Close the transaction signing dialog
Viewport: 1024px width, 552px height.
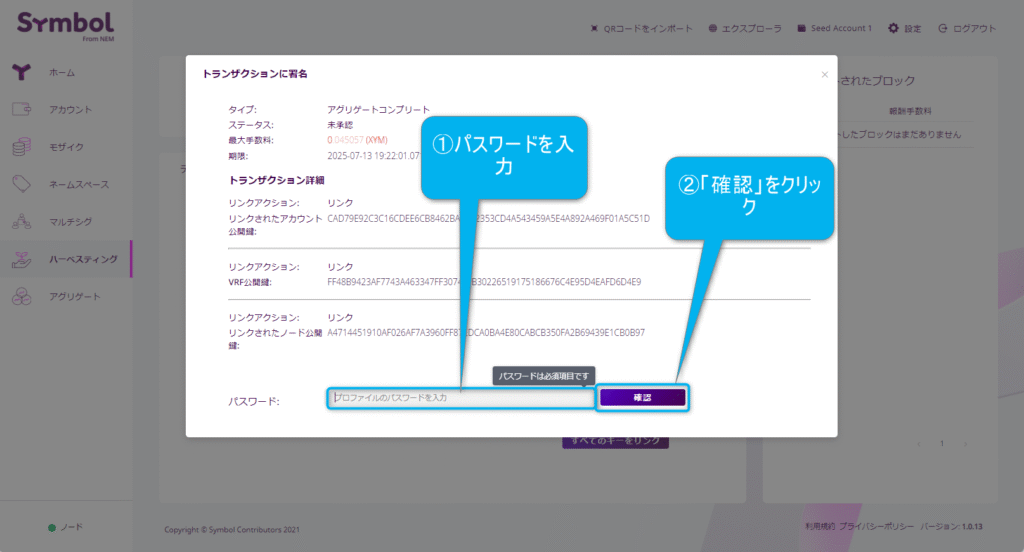click(x=825, y=74)
